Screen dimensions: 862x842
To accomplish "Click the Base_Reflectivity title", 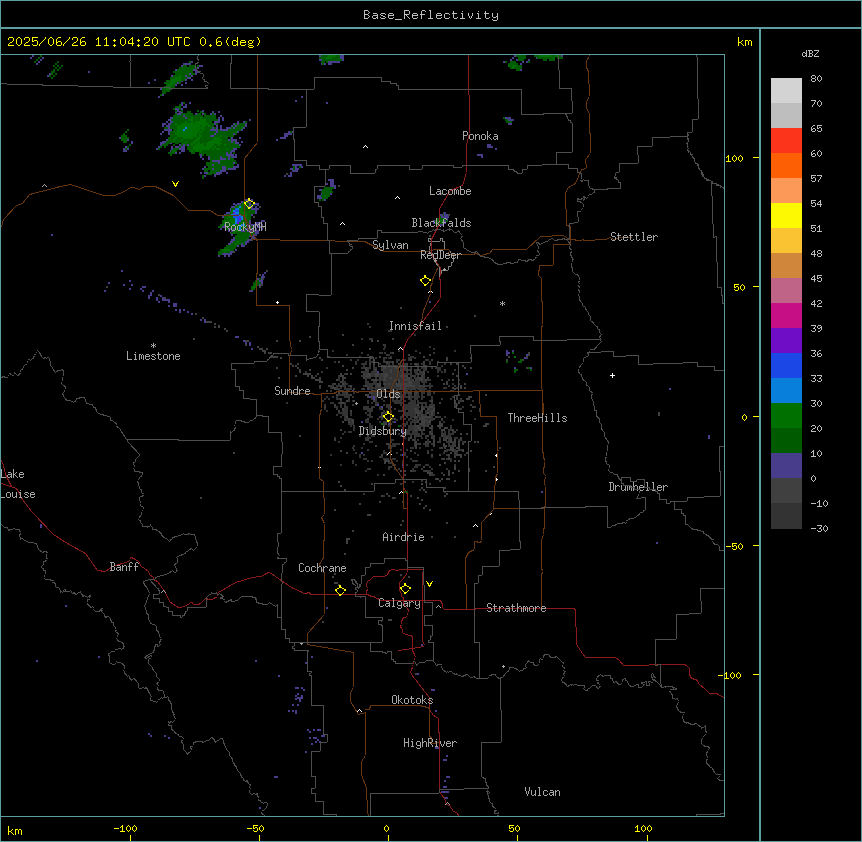I will (431, 15).
